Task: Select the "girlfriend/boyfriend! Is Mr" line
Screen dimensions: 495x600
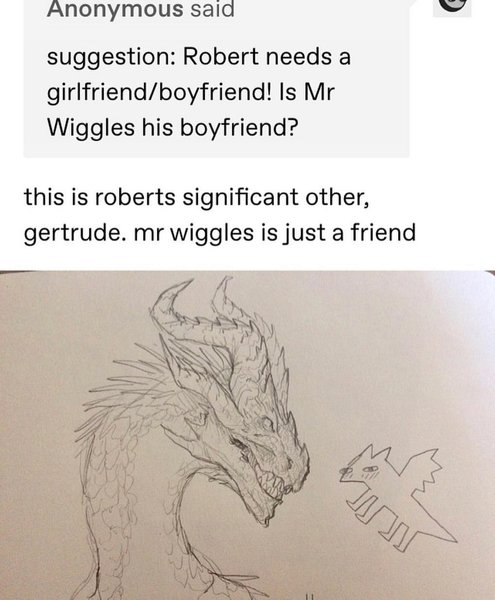Action: [x=191, y=93]
